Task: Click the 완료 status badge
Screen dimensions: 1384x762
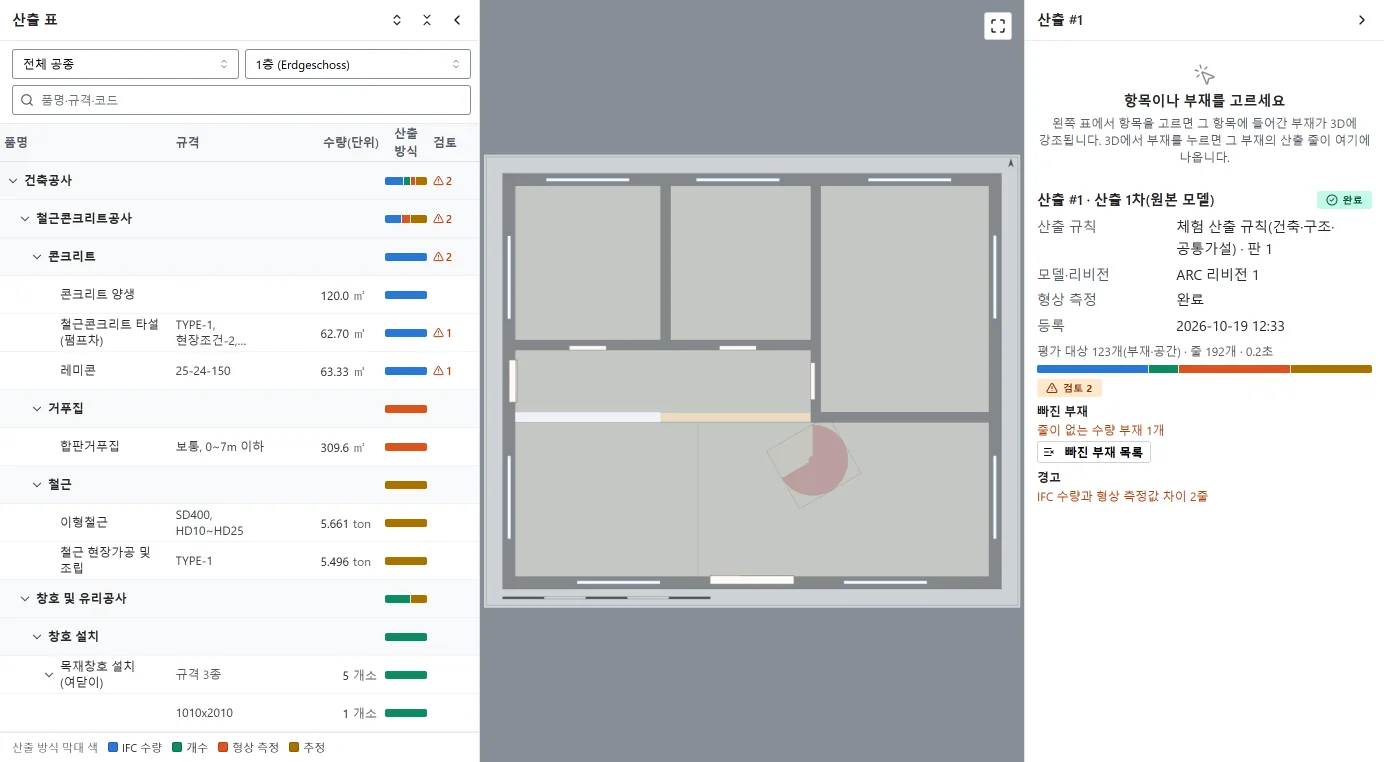Action: 1344,200
